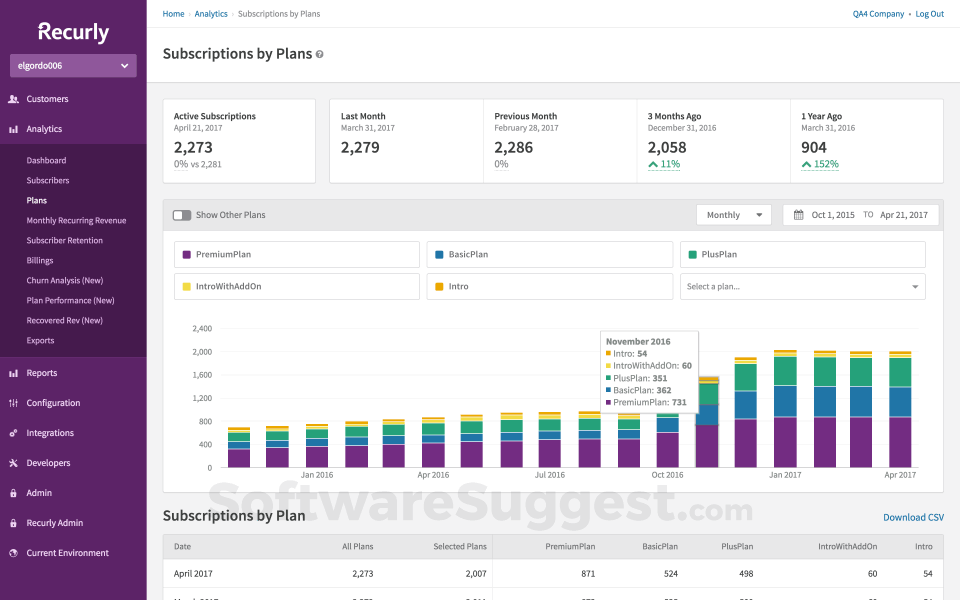Open the Monthly interval dropdown
The height and width of the screenshot is (600, 960).
[733, 214]
